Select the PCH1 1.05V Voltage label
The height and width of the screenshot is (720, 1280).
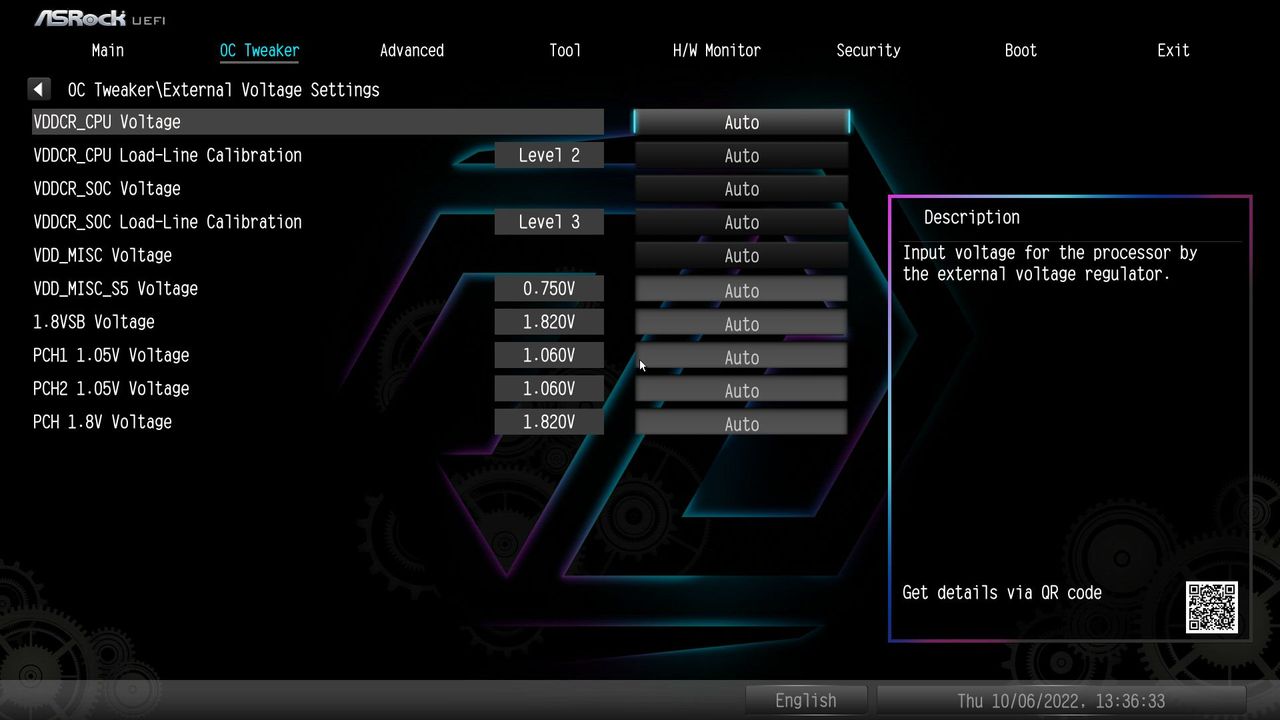click(111, 355)
